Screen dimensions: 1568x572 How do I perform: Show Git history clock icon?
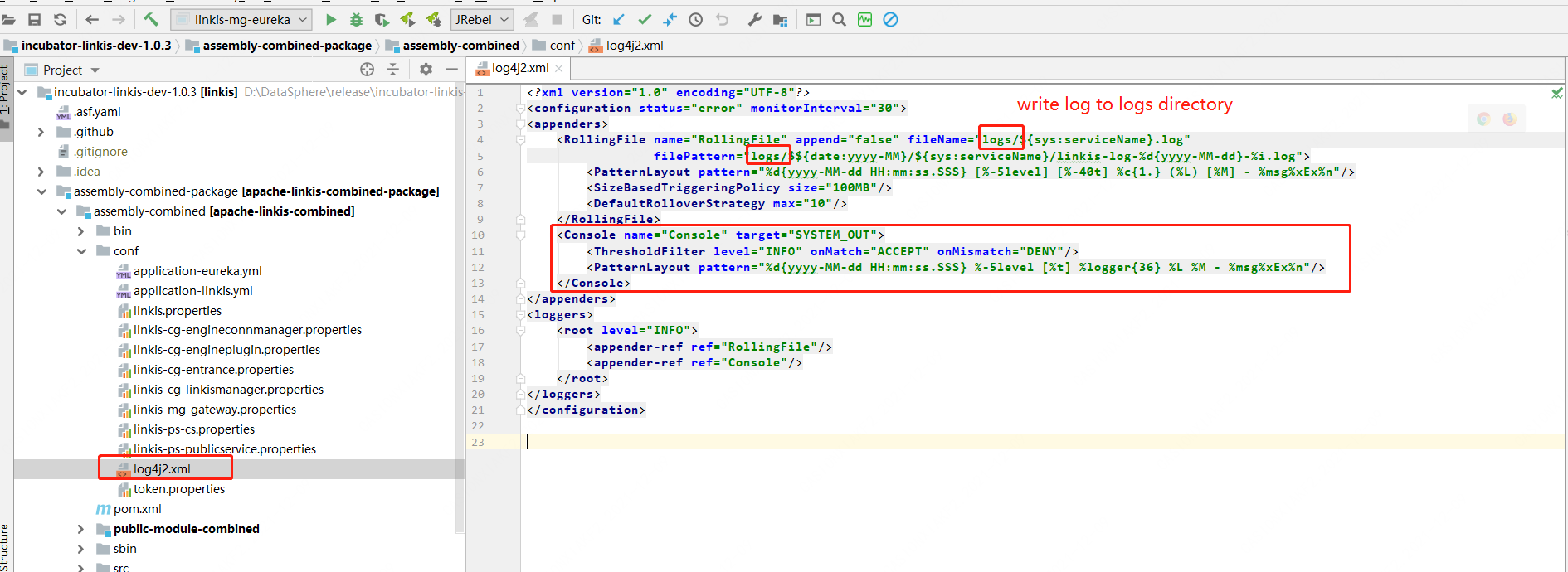tap(696, 19)
